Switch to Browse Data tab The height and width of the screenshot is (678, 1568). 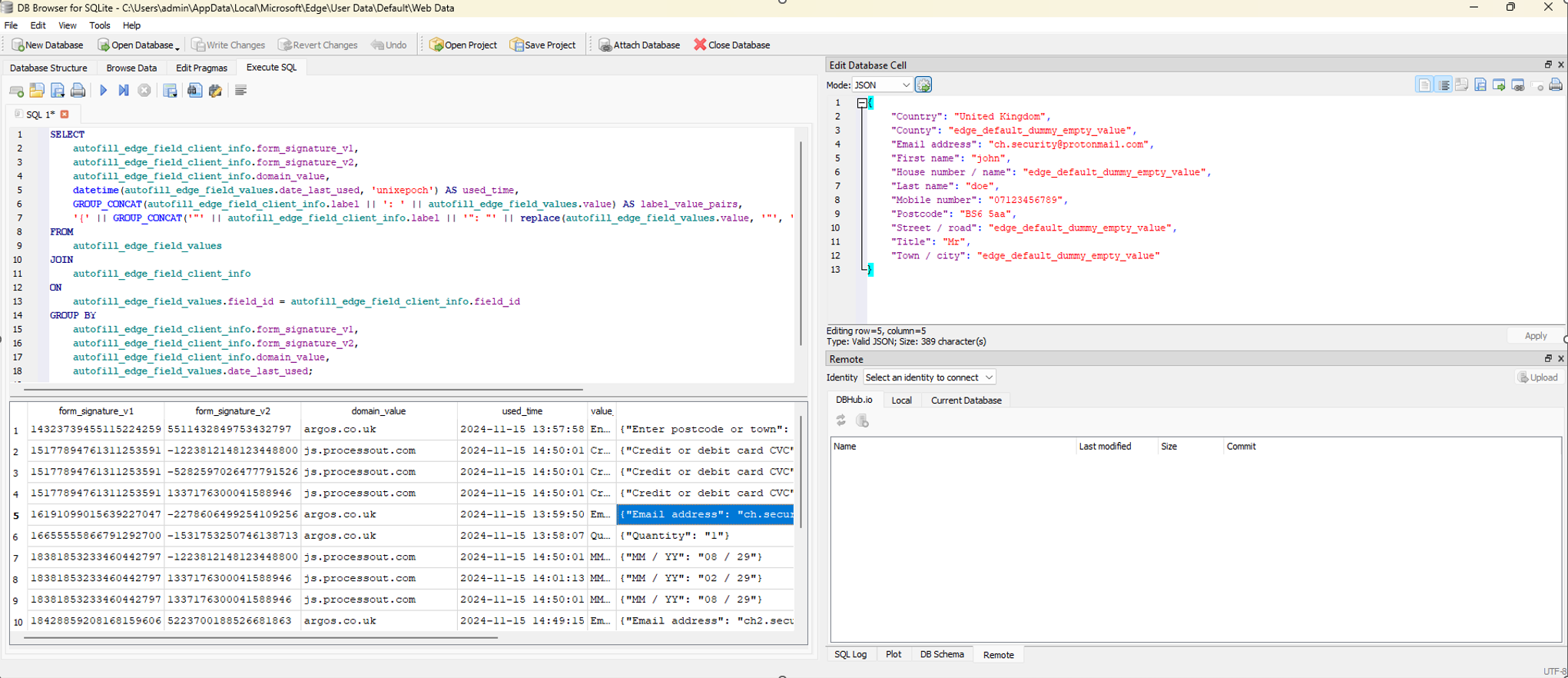click(x=131, y=68)
